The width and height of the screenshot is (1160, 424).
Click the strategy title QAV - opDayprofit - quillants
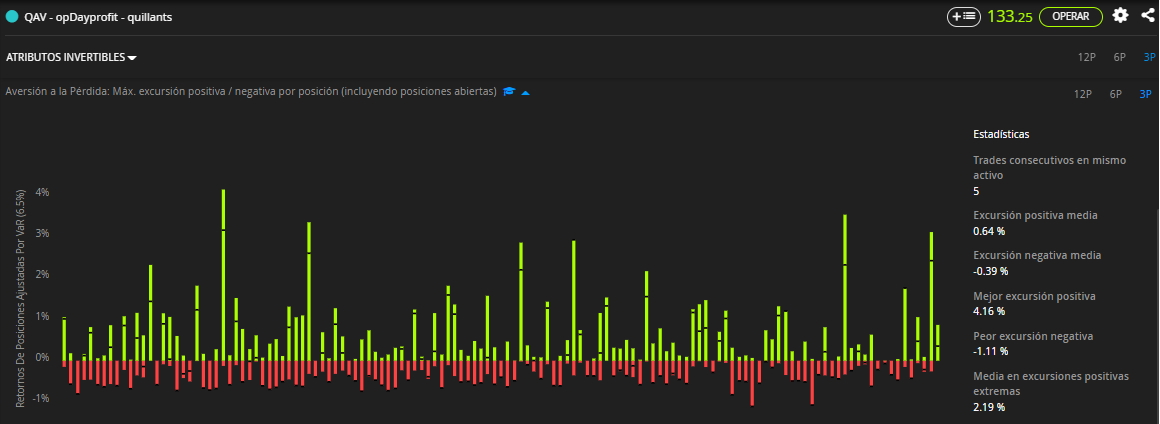coord(98,16)
